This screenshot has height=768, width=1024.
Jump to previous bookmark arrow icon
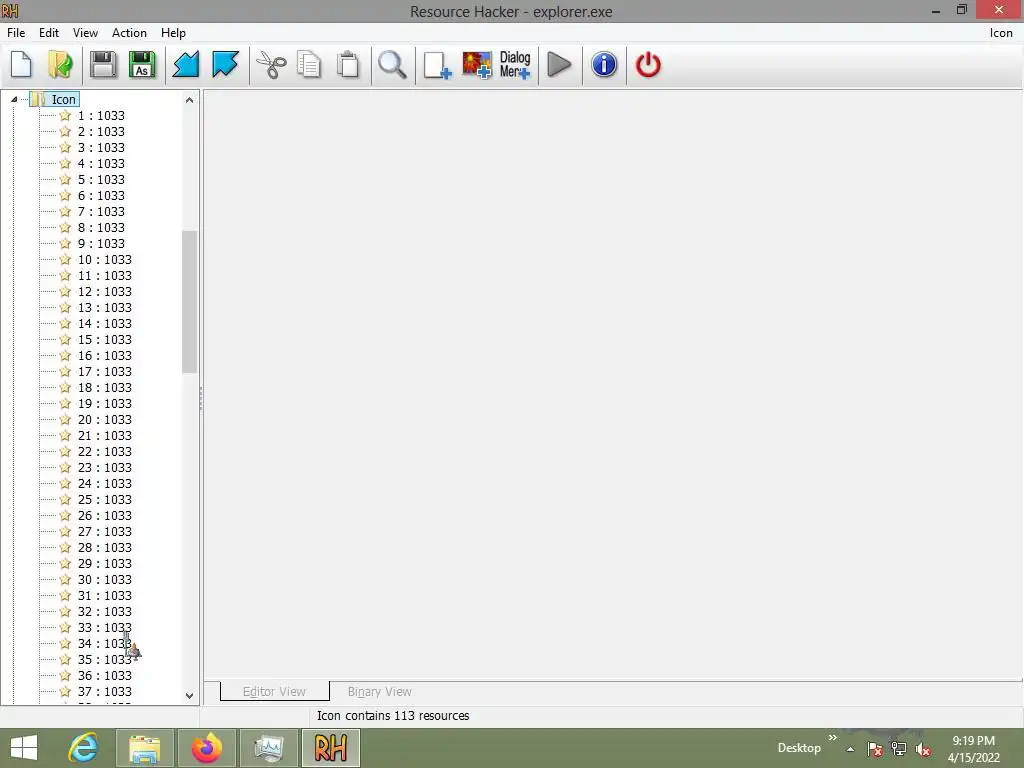point(185,65)
